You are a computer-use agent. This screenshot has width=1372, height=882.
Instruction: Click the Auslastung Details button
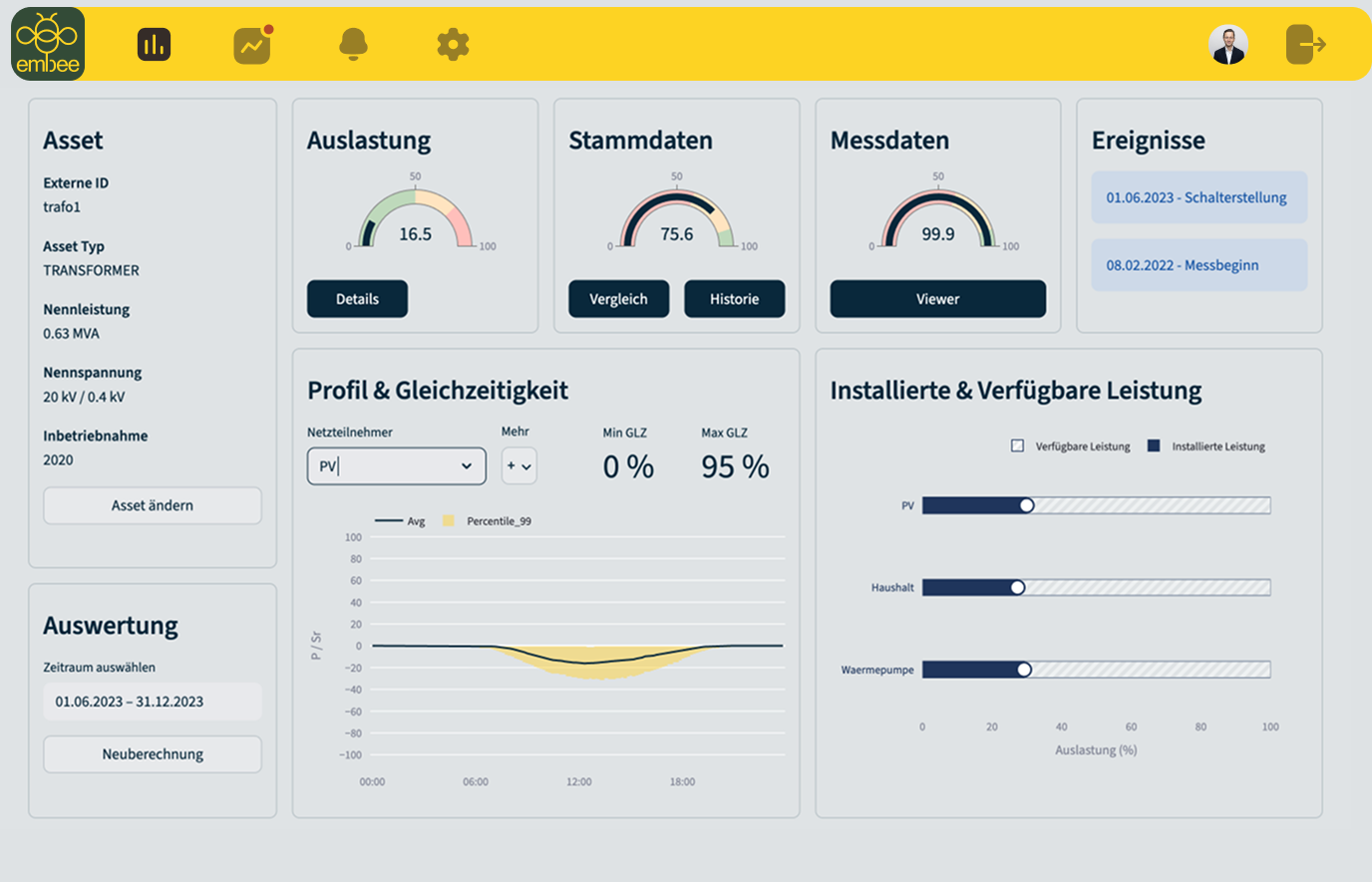click(x=357, y=299)
